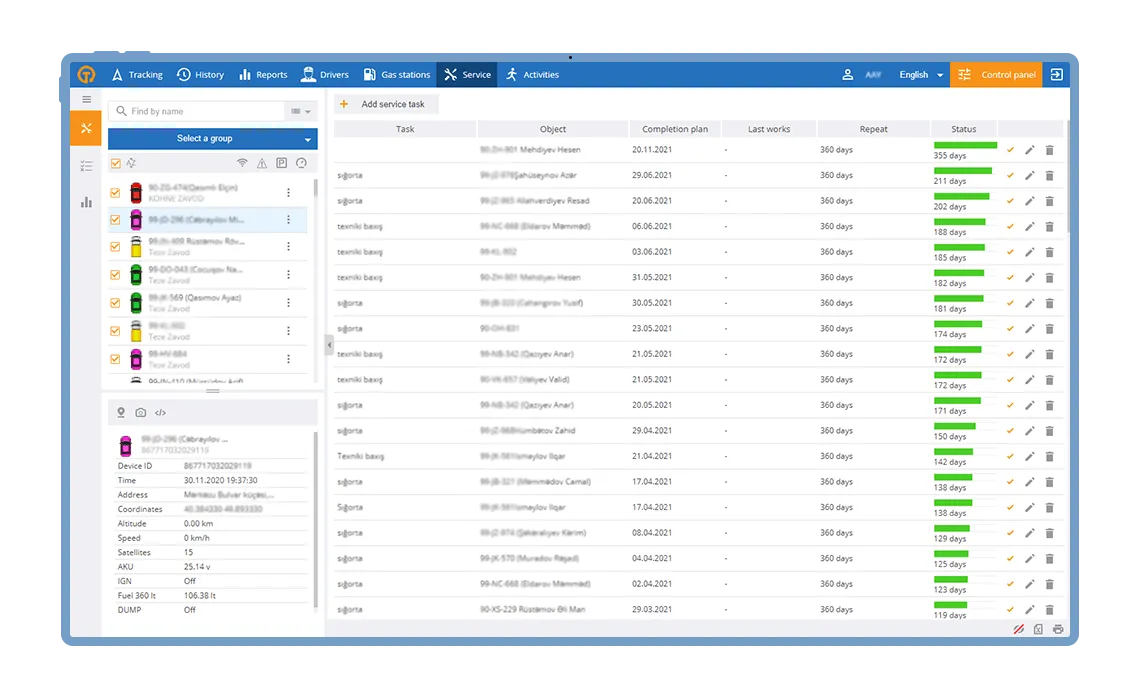1140x700 pixels.
Task: Uncheck the 99-DO-043 green car checkbox
Action: (115, 275)
